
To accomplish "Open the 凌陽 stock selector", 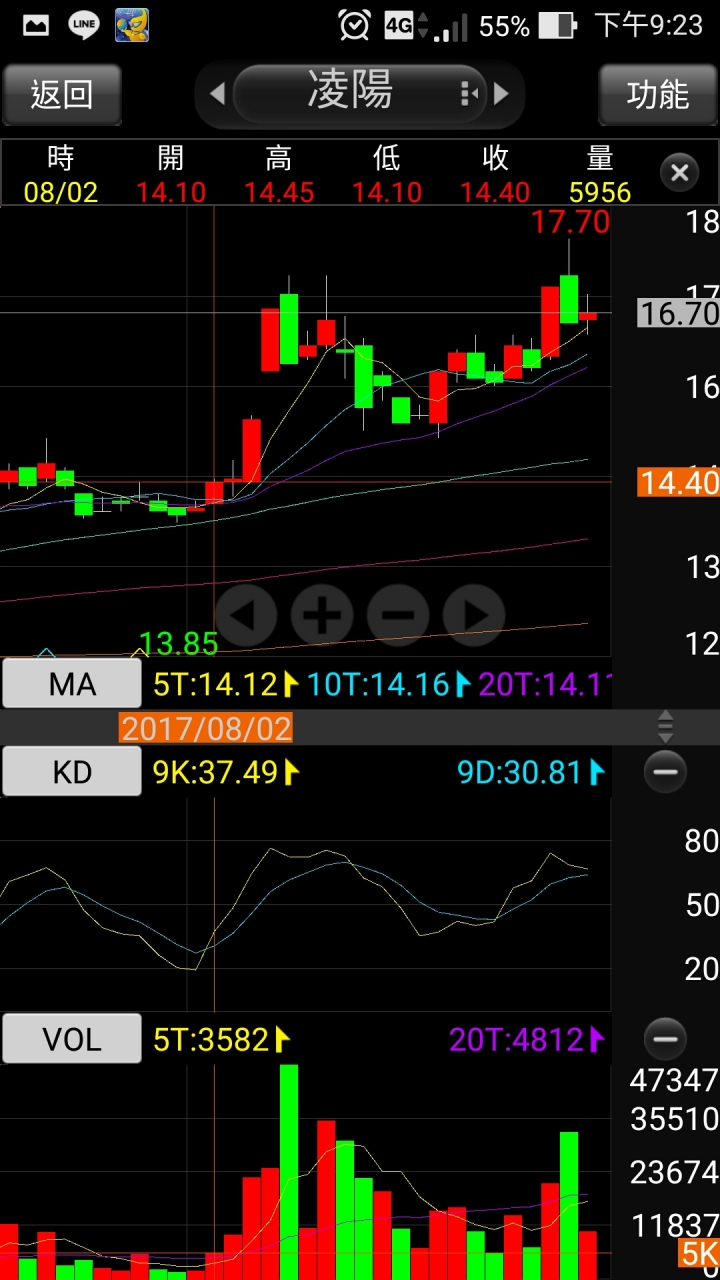I will point(359,93).
